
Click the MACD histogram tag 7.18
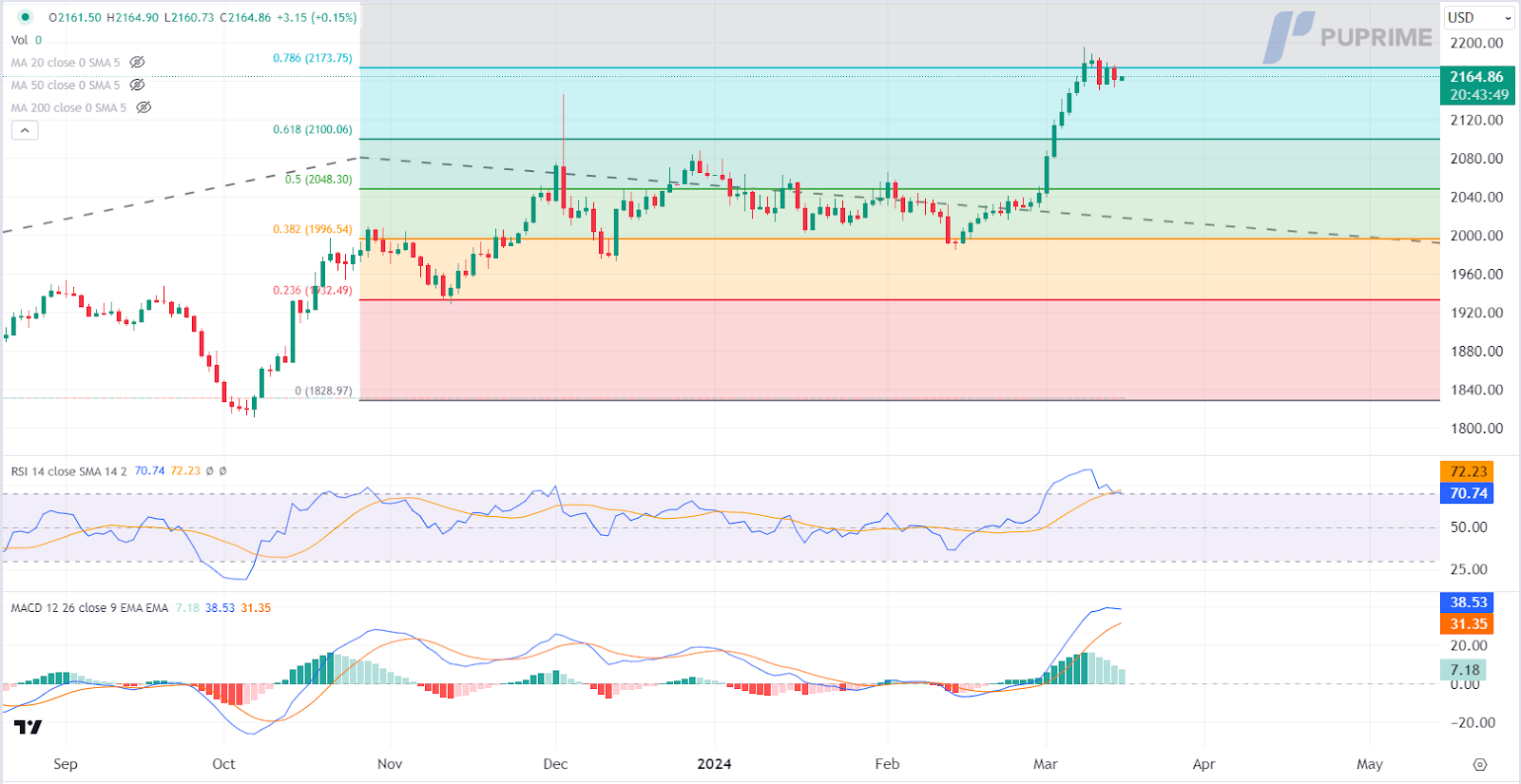coord(1465,671)
